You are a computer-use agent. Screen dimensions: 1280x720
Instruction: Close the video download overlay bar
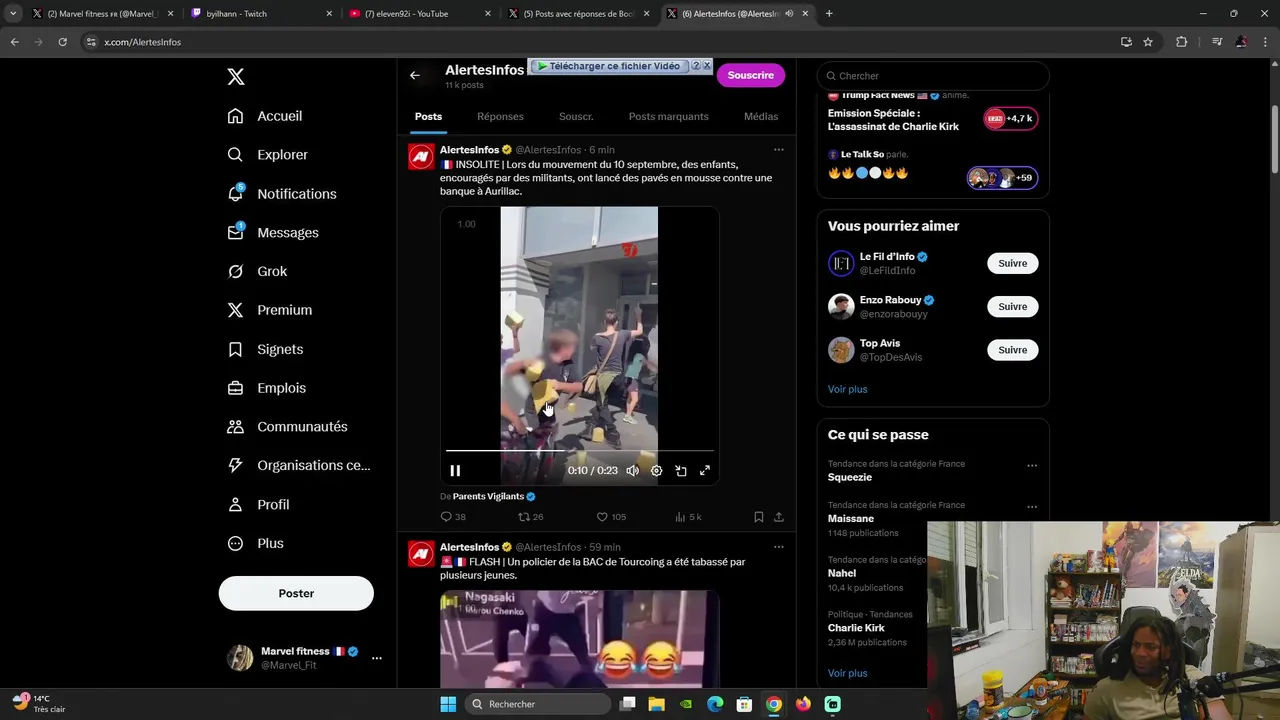pos(707,66)
